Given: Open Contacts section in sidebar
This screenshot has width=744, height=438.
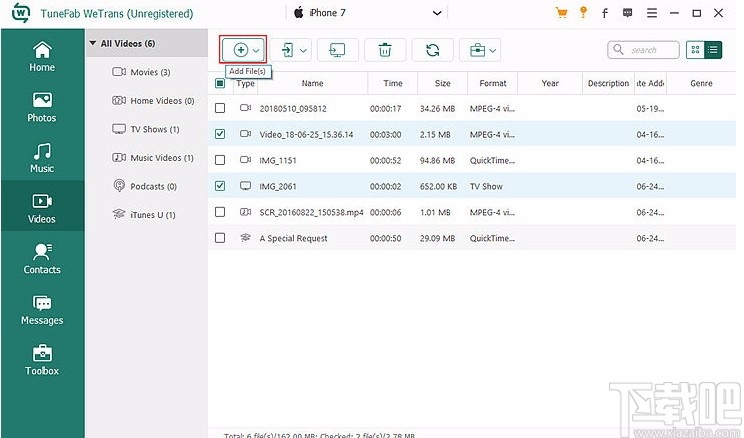Looking at the screenshot, I should pos(42,260).
